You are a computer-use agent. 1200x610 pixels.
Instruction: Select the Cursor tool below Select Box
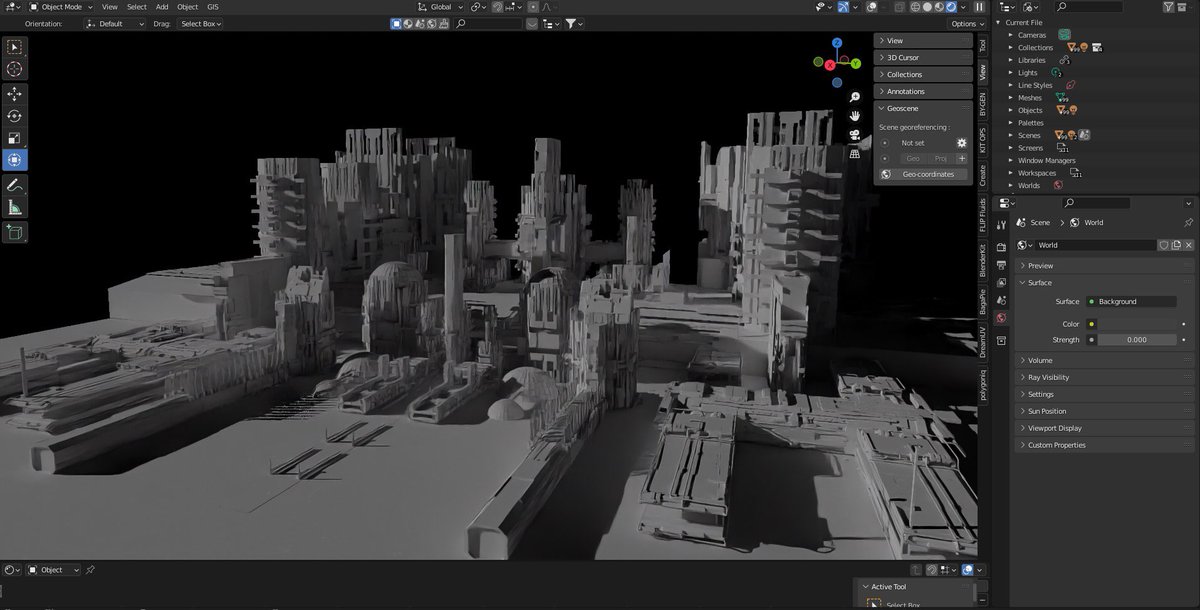[14, 69]
